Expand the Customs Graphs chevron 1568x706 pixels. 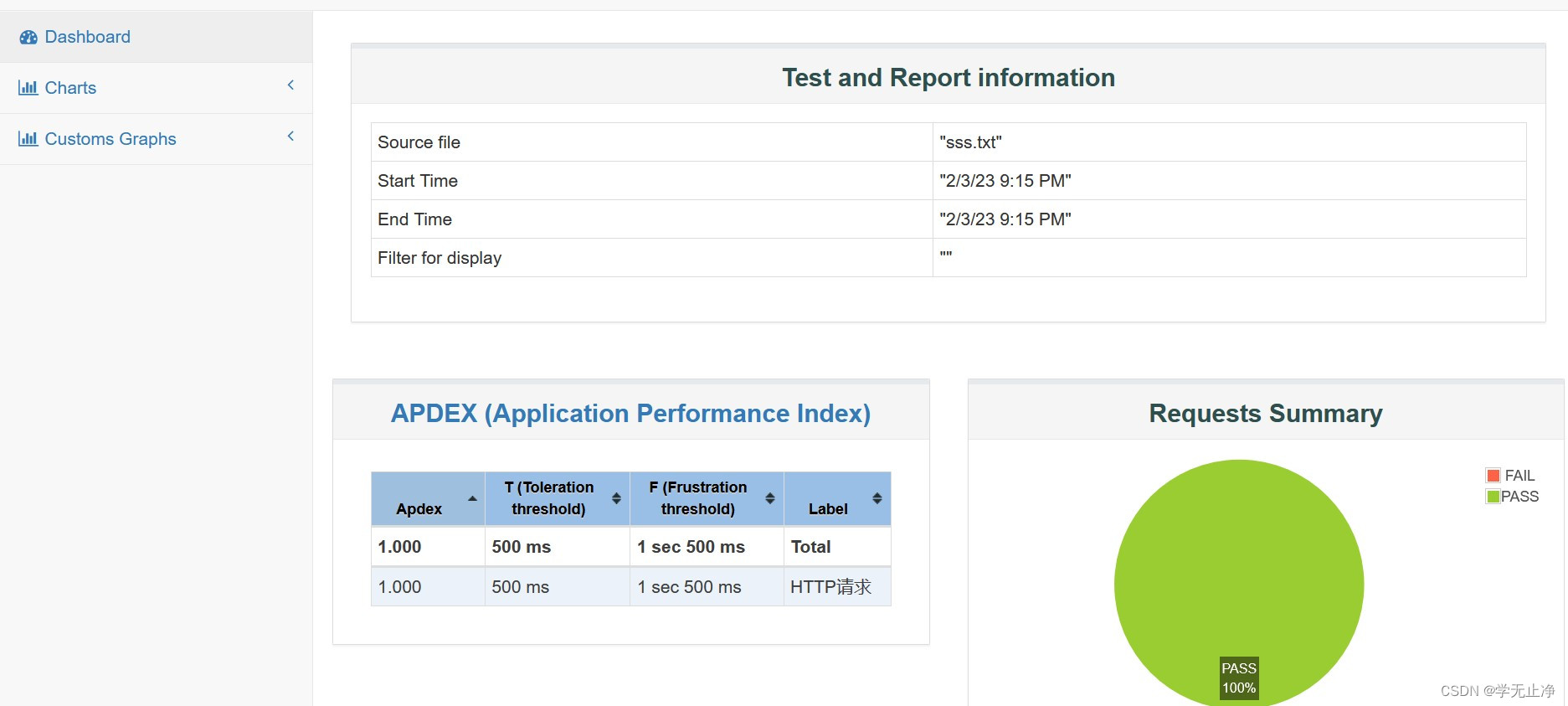(x=290, y=136)
